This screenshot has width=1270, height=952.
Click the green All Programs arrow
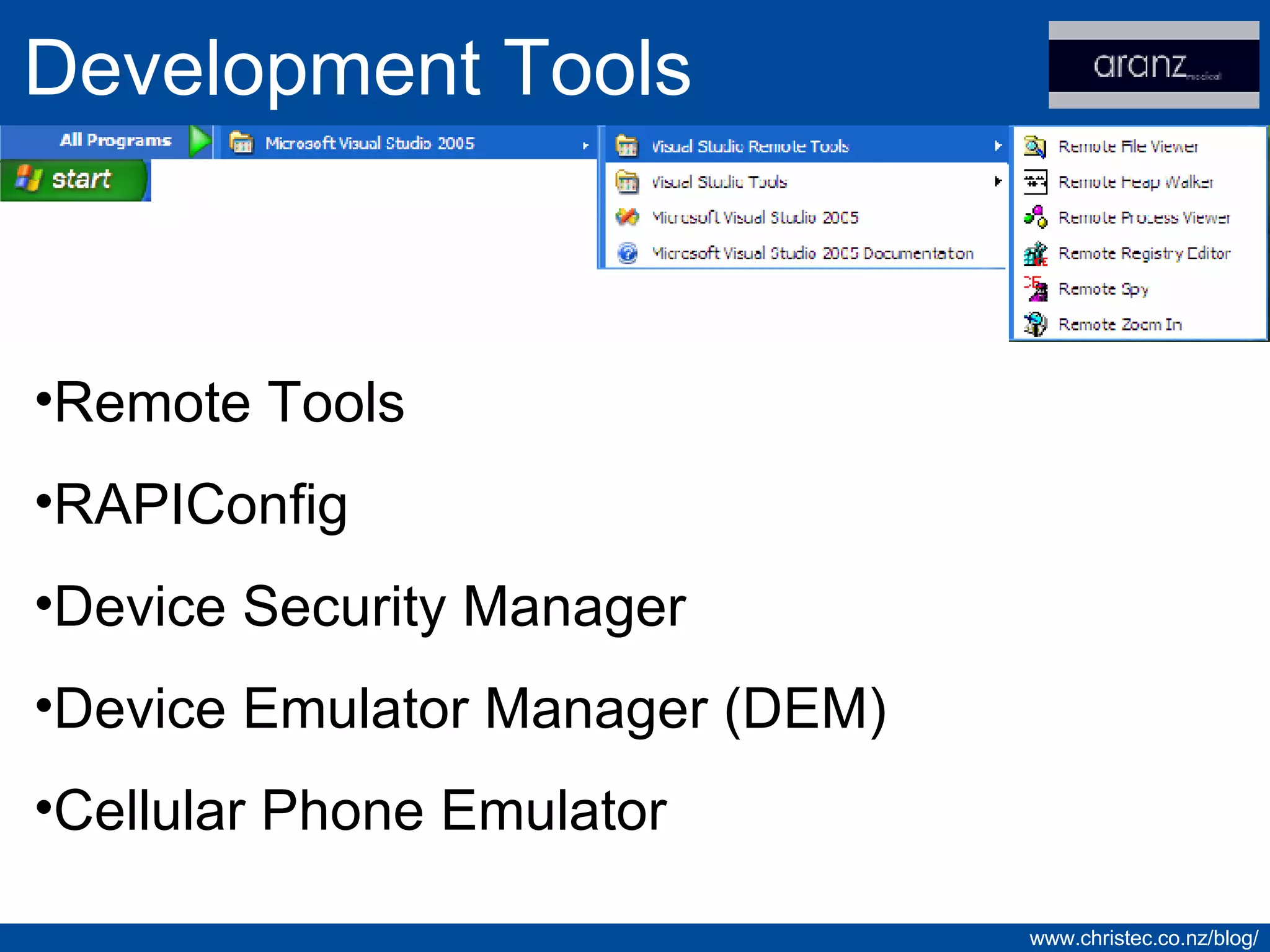coord(200,141)
